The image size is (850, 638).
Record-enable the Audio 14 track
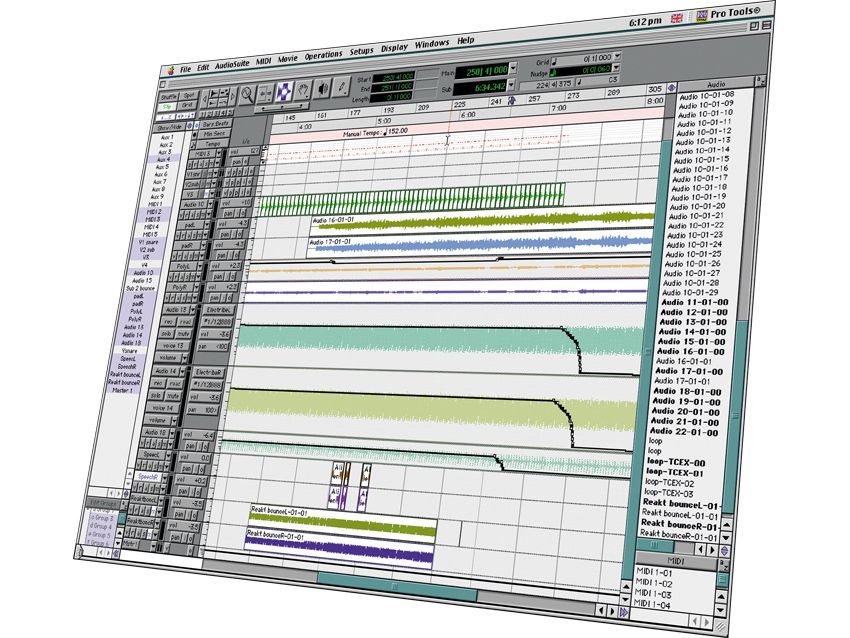pos(157,385)
